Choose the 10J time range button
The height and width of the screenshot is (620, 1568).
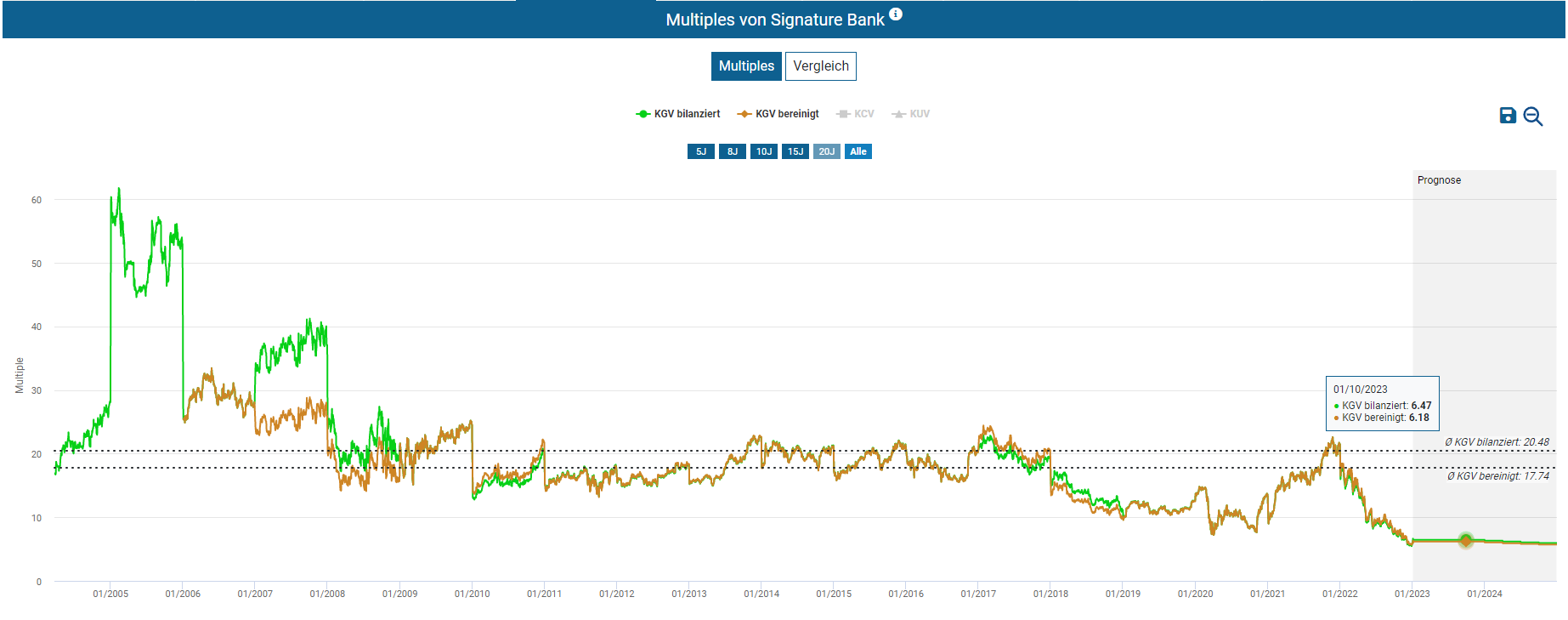(x=764, y=151)
